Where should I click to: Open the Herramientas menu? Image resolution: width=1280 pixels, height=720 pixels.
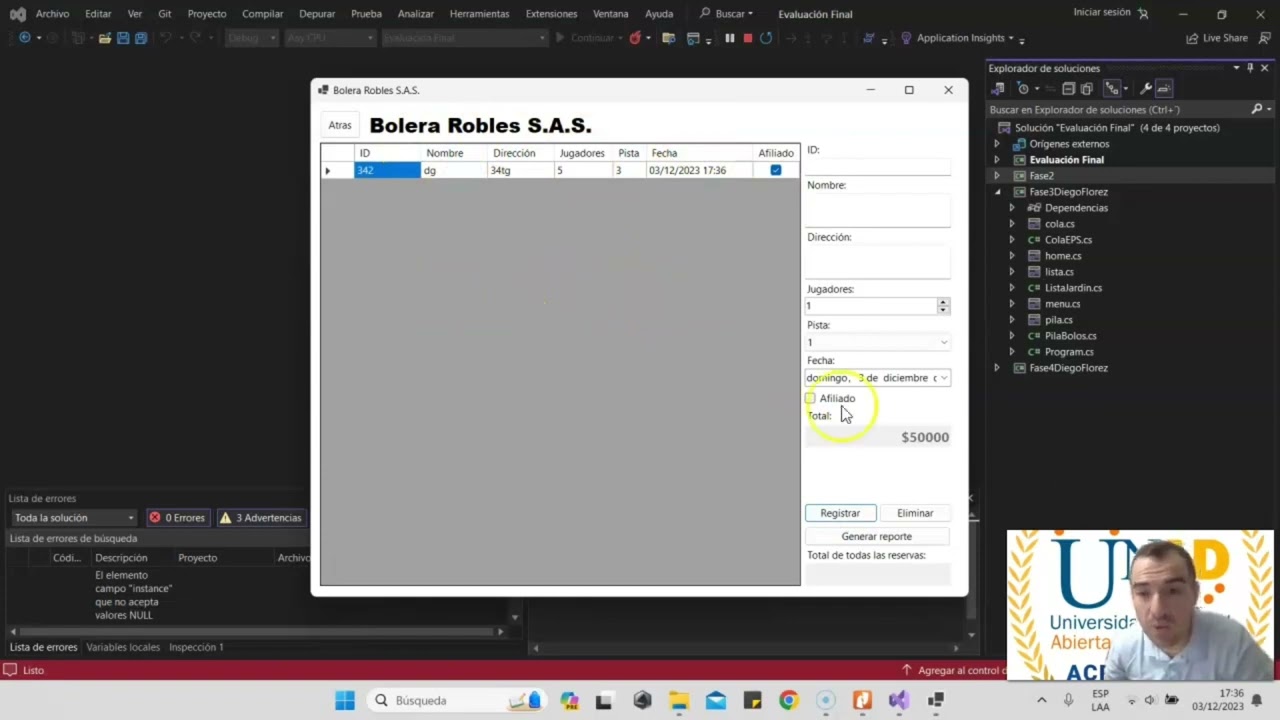pos(479,14)
